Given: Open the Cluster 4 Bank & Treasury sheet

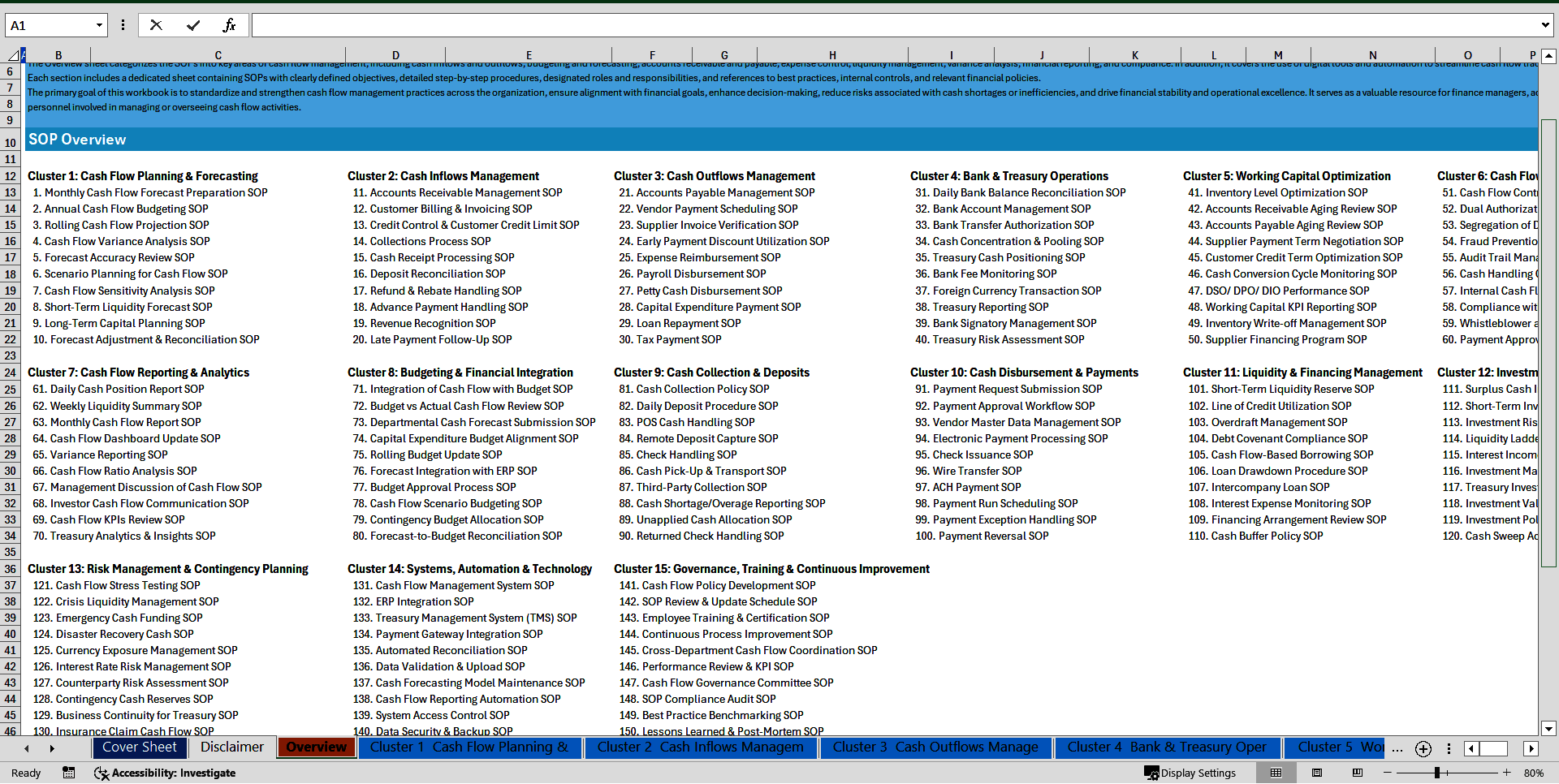Looking at the screenshot, I should (x=1167, y=747).
